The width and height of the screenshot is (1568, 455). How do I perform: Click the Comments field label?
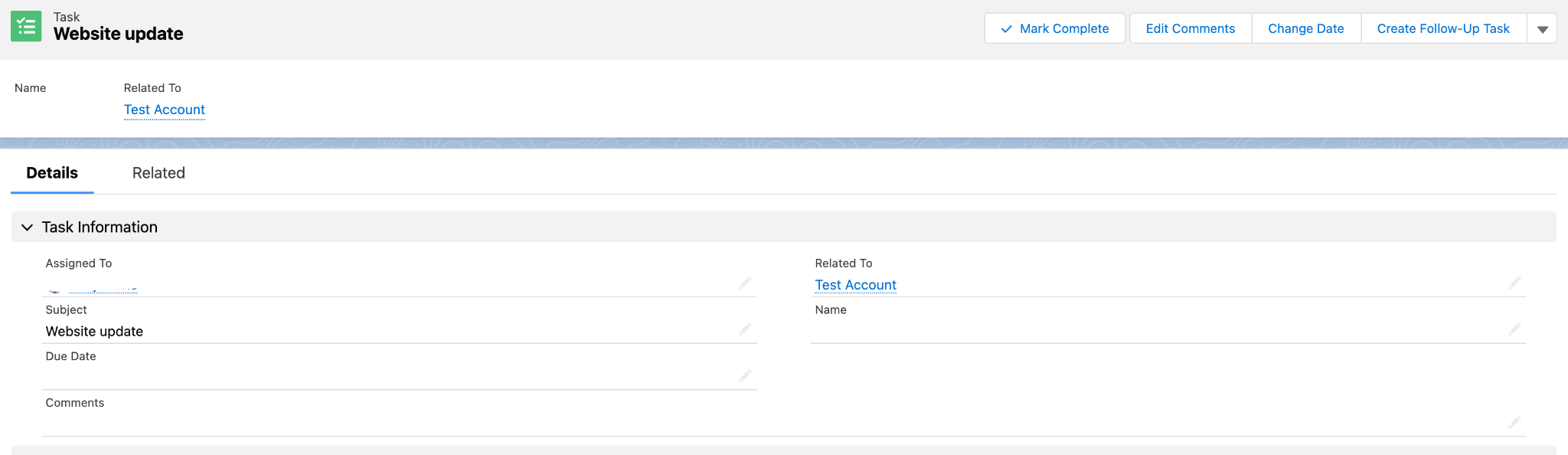[74, 403]
